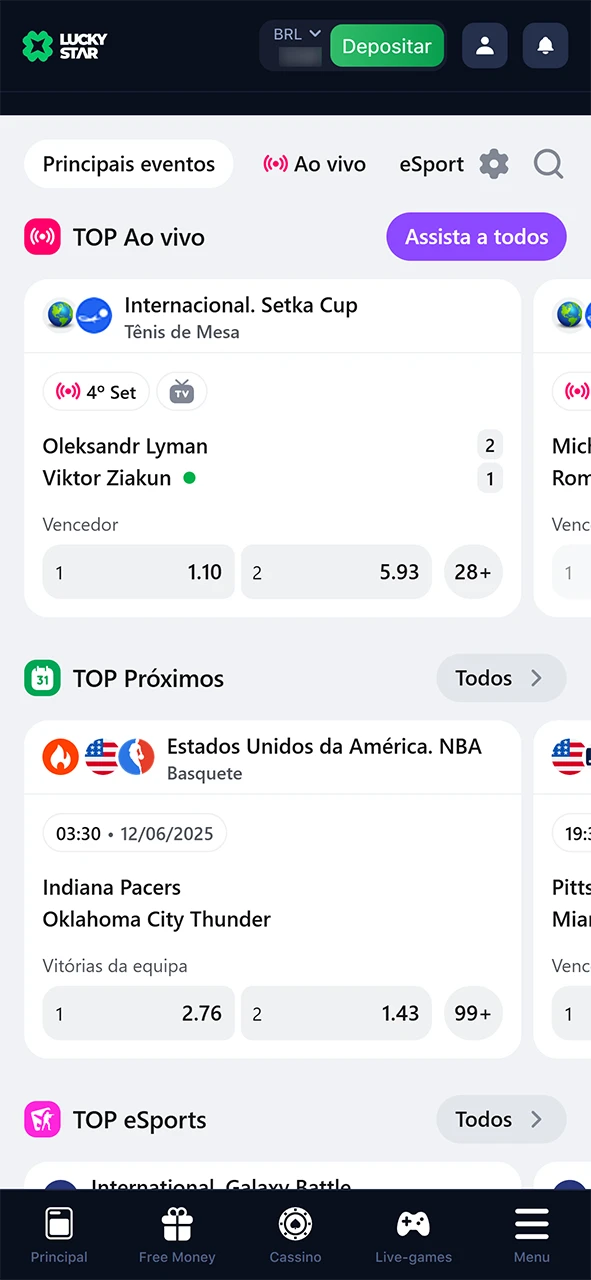
Task: Click the Lucky Star logo
Action: (64, 46)
